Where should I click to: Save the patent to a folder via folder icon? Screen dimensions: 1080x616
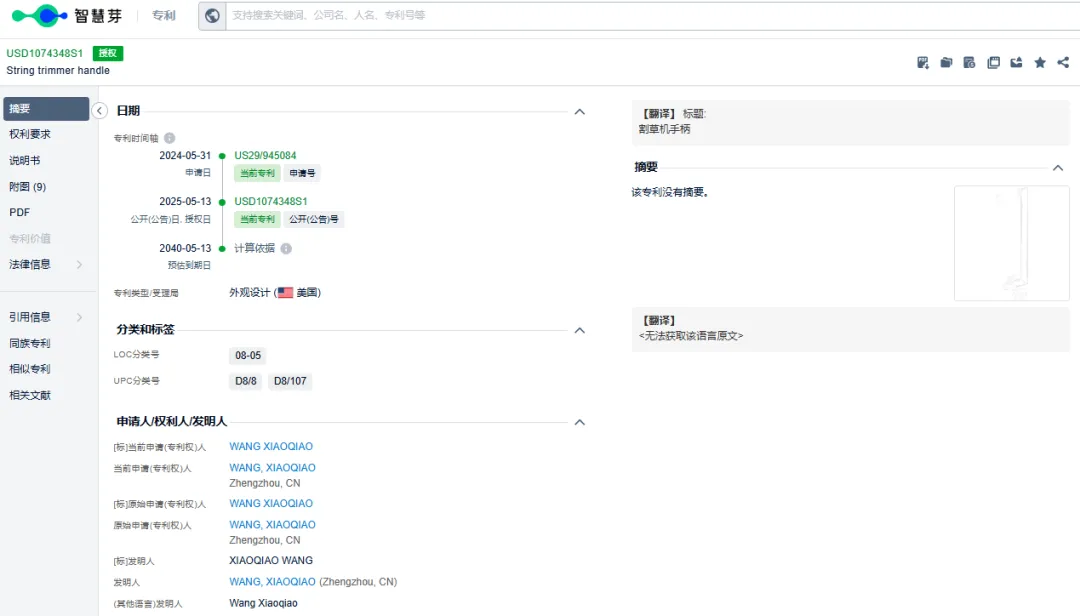coord(946,63)
